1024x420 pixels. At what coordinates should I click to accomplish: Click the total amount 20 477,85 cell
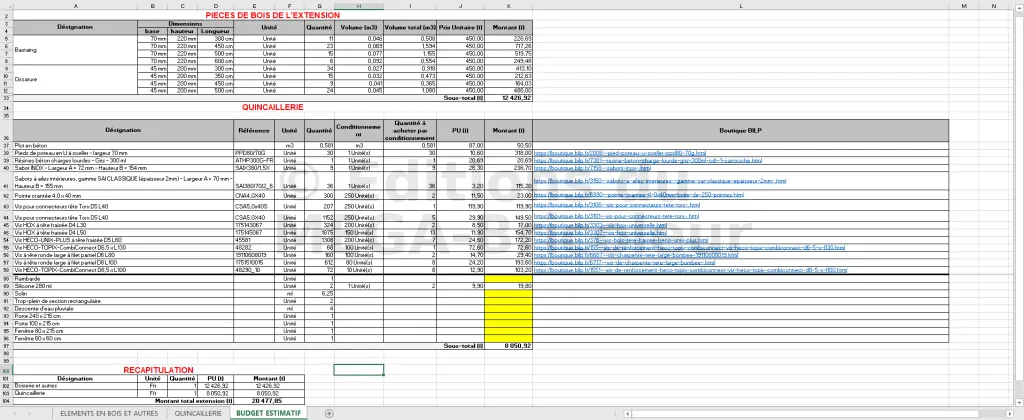[x=269, y=400]
